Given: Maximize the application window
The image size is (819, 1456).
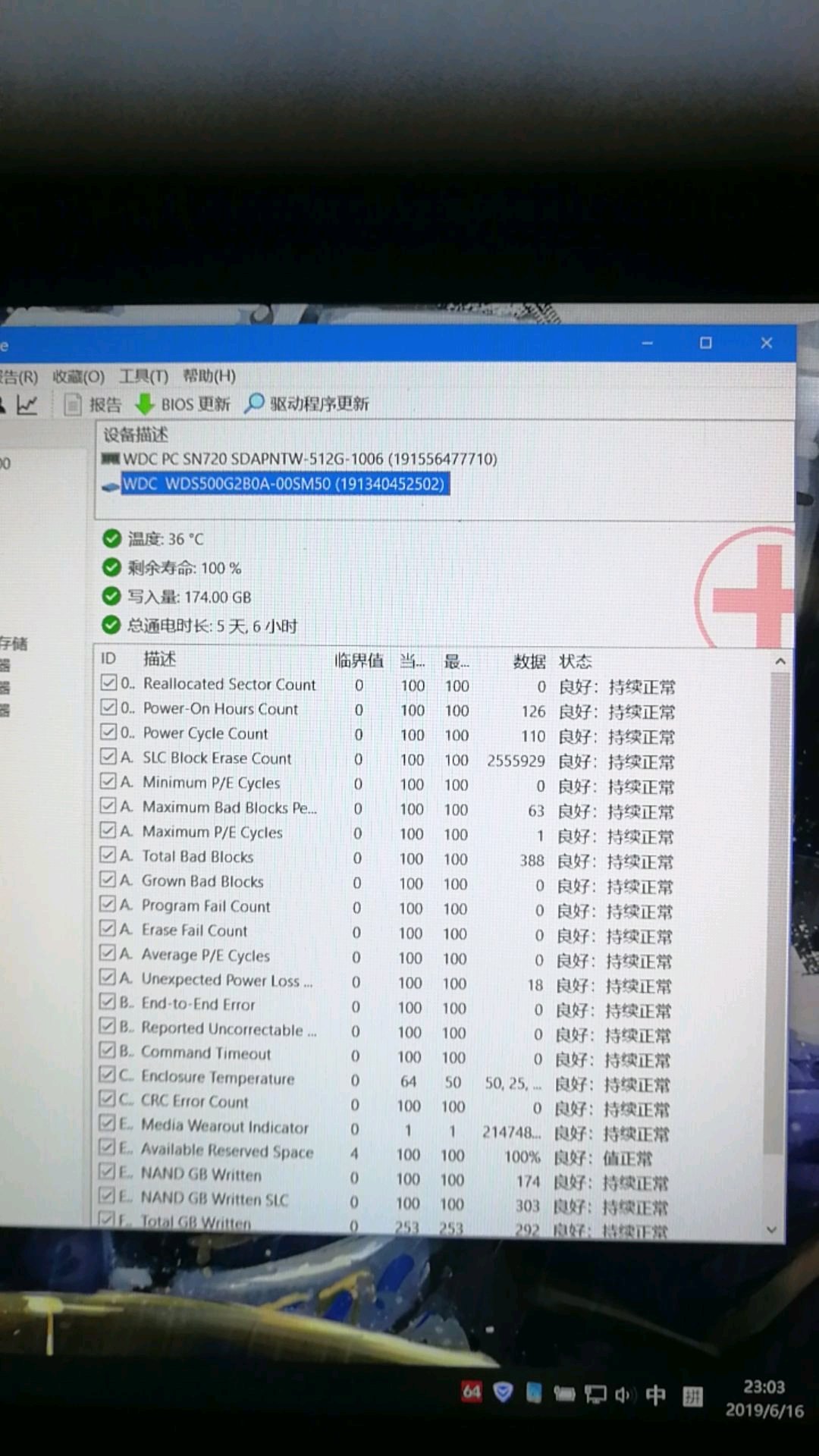Looking at the screenshot, I should coord(705,343).
